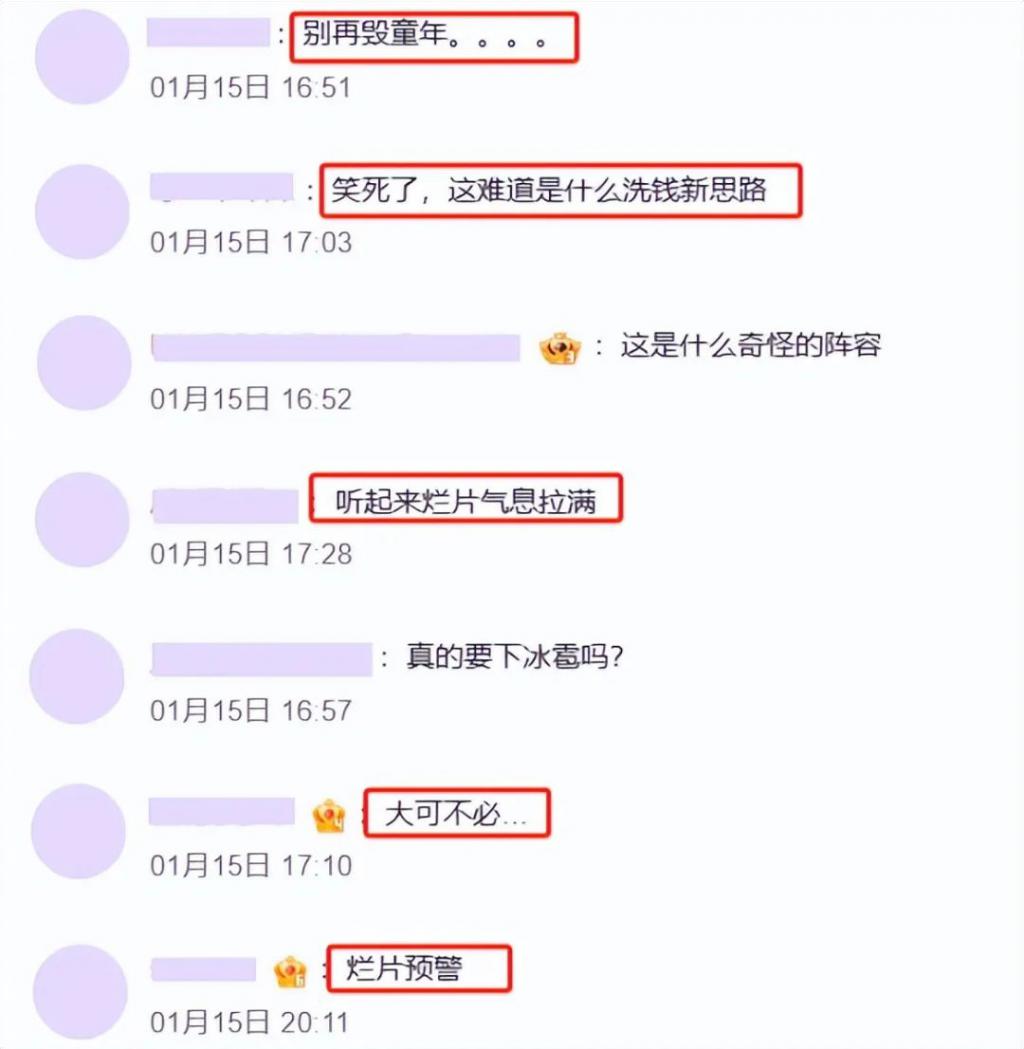1024x1049 pixels.
Task: Click blurred username before "真的要下冰雹吗?"
Action: tap(262, 659)
